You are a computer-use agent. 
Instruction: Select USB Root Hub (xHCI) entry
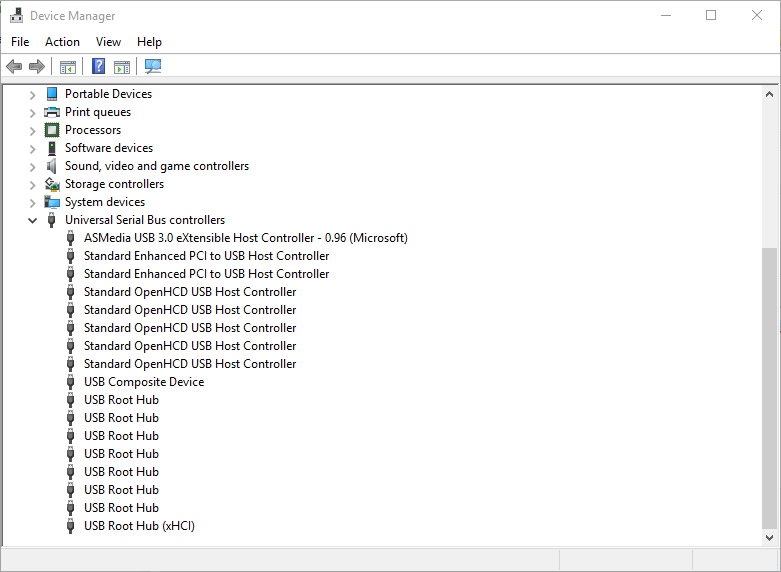click(x=139, y=526)
